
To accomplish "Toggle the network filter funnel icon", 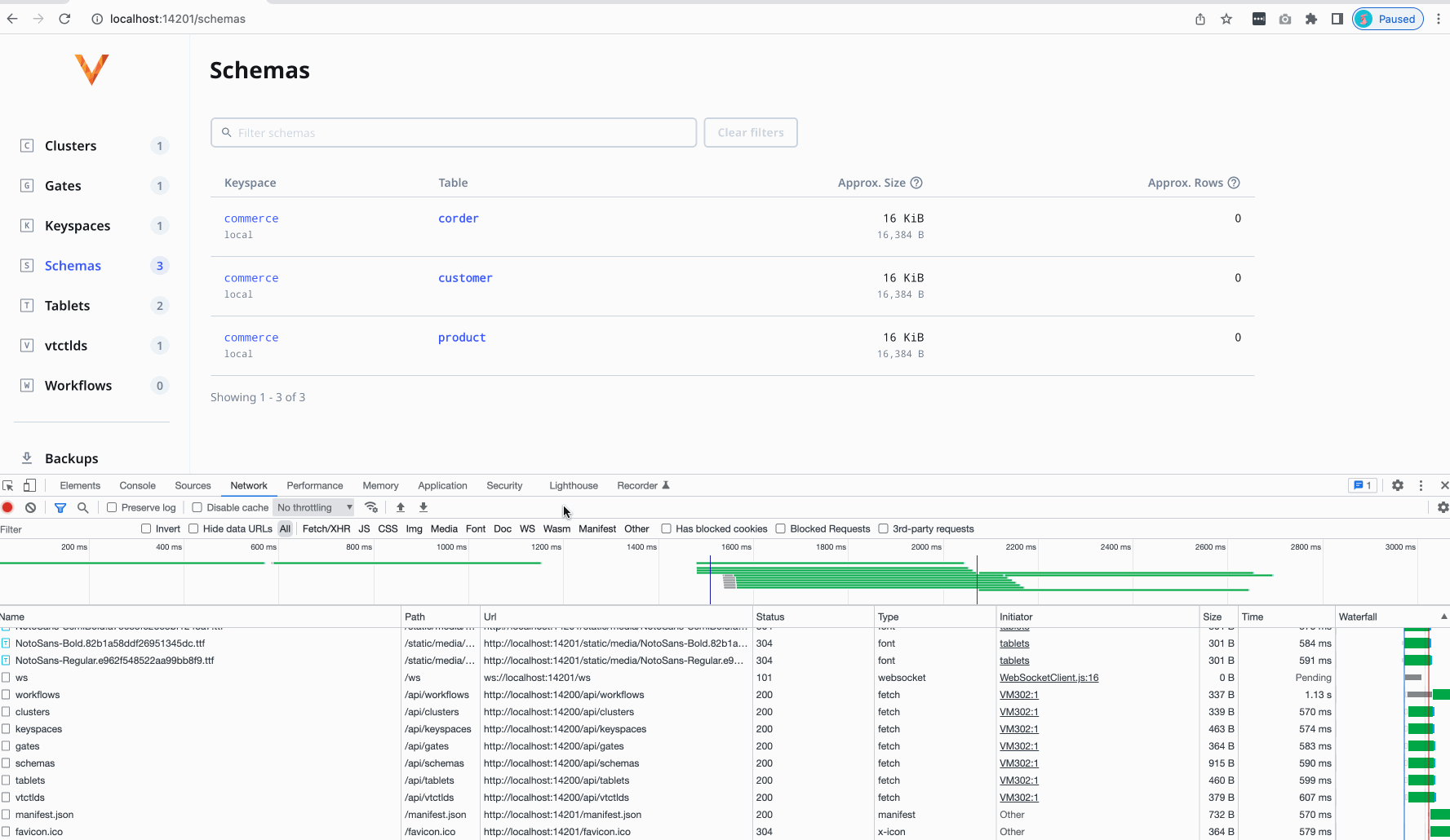I will click(x=60, y=507).
